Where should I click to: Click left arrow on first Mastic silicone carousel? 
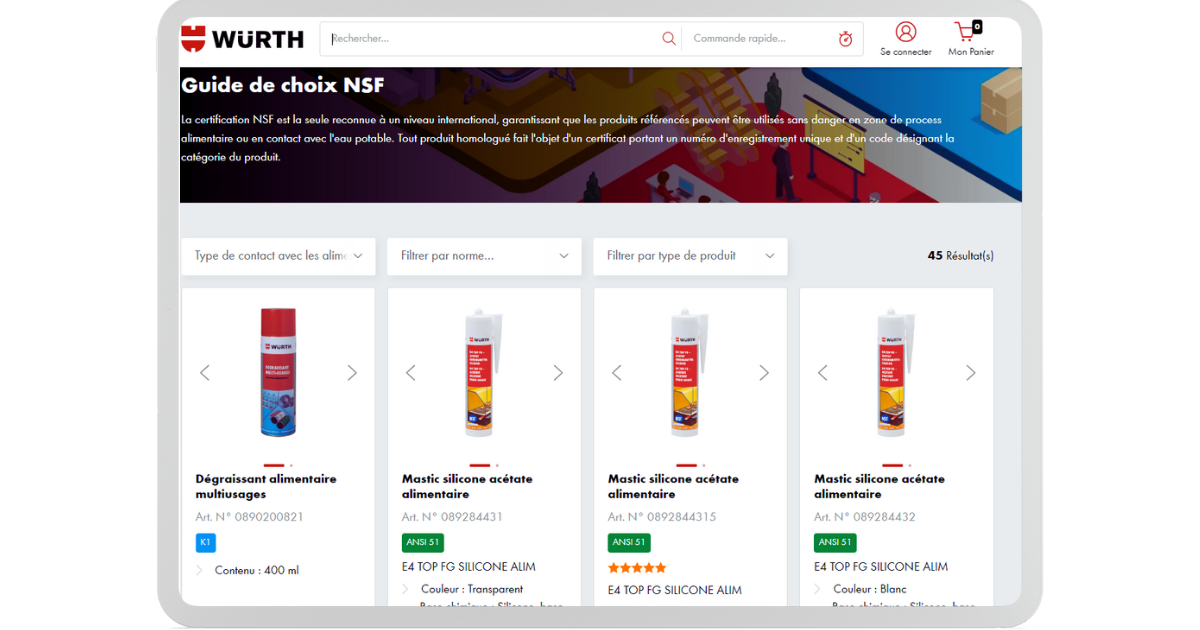tap(410, 372)
